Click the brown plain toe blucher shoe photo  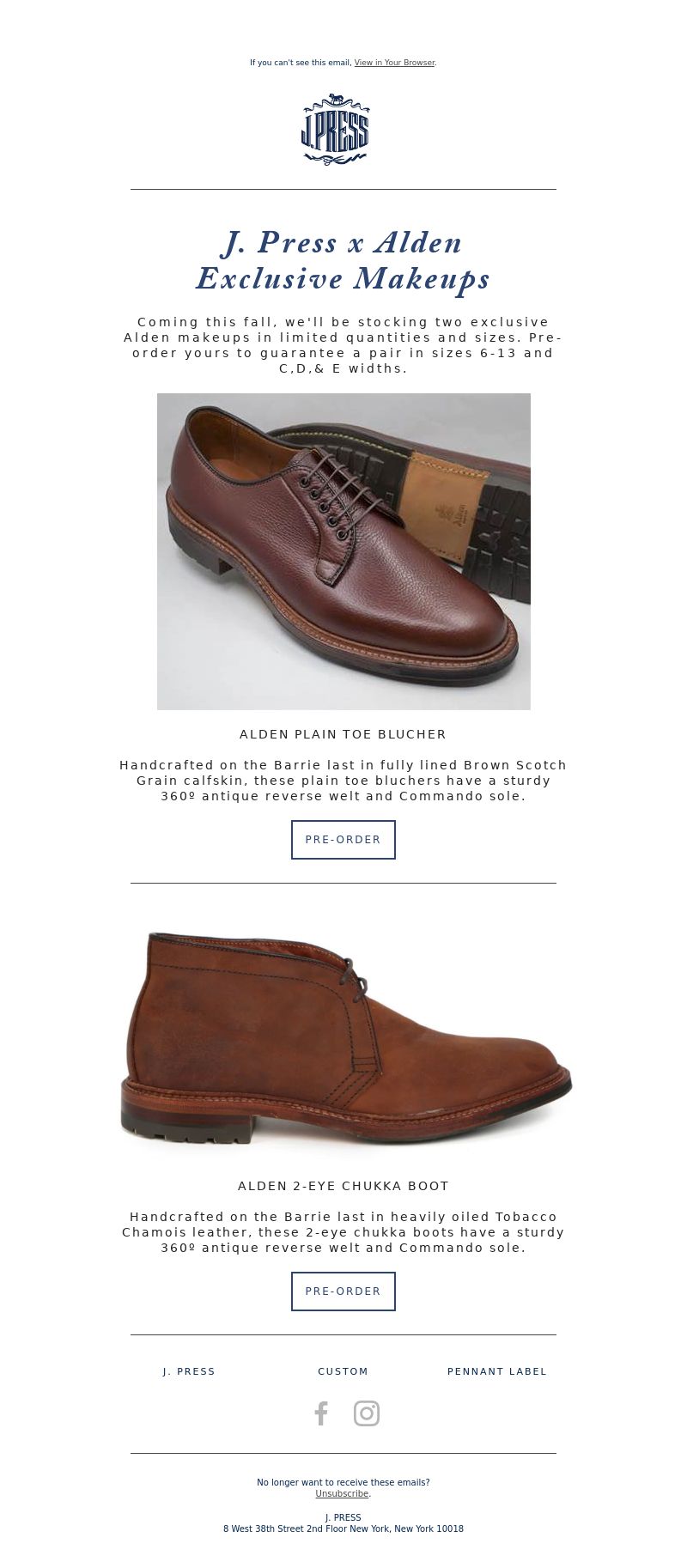(x=343, y=551)
